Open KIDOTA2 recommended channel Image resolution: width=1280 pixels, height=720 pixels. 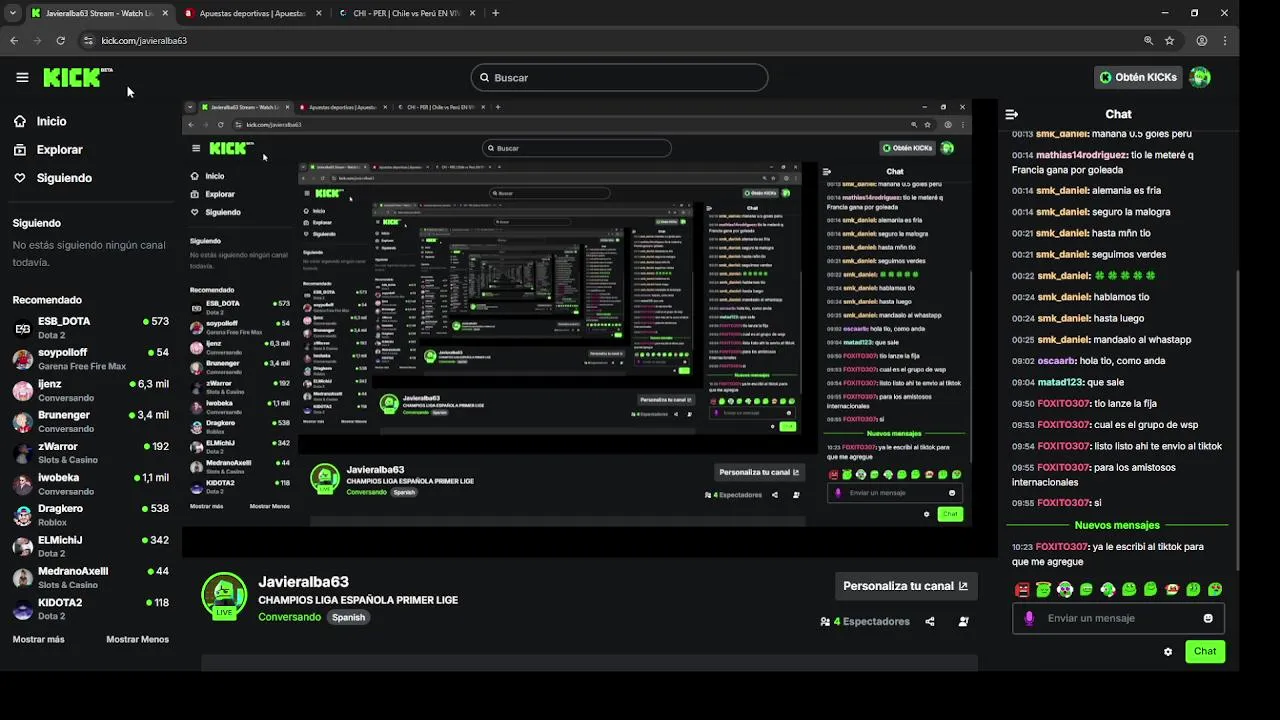90,609
